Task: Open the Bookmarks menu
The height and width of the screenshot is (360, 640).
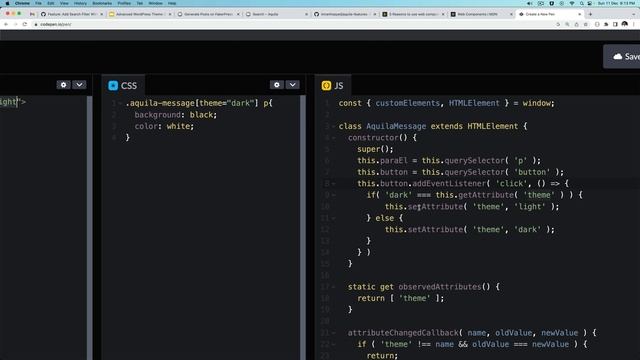Action: click(x=102, y=3)
